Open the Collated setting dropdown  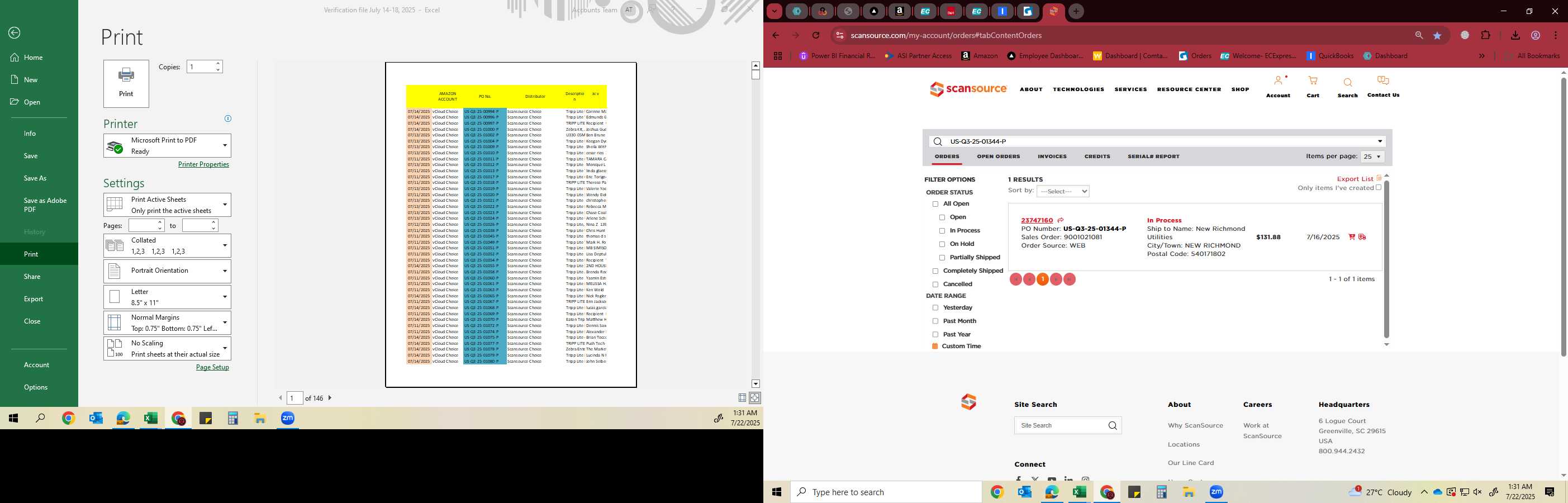coord(168,245)
